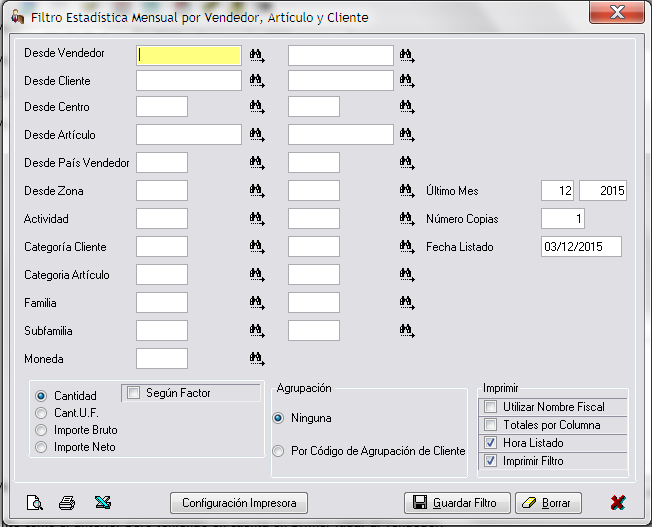652x527 pixels.
Task: Print the listing with printer icon
Action: (x=67, y=503)
